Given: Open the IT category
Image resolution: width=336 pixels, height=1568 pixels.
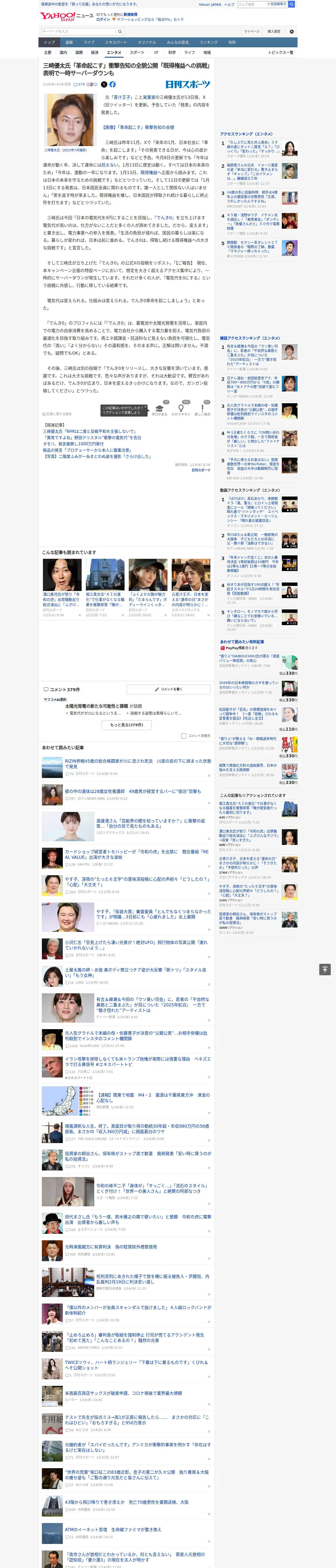Looking at the screenshot, I should [156, 52].
